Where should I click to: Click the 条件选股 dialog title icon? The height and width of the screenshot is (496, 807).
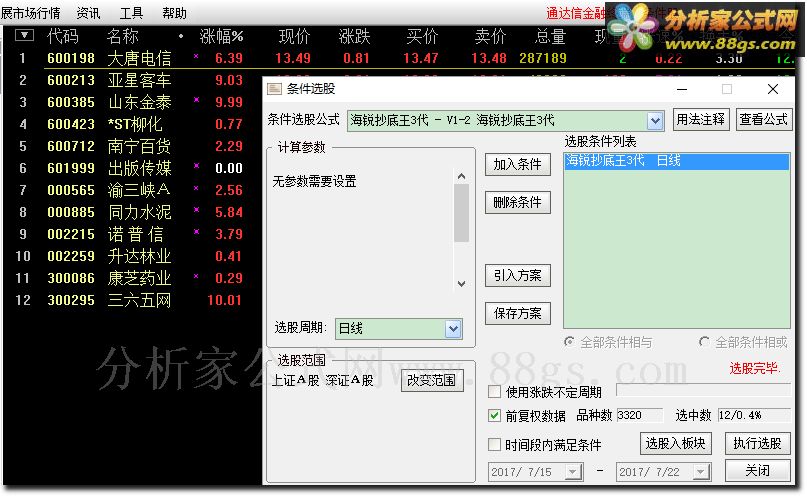[x=274, y=89]
